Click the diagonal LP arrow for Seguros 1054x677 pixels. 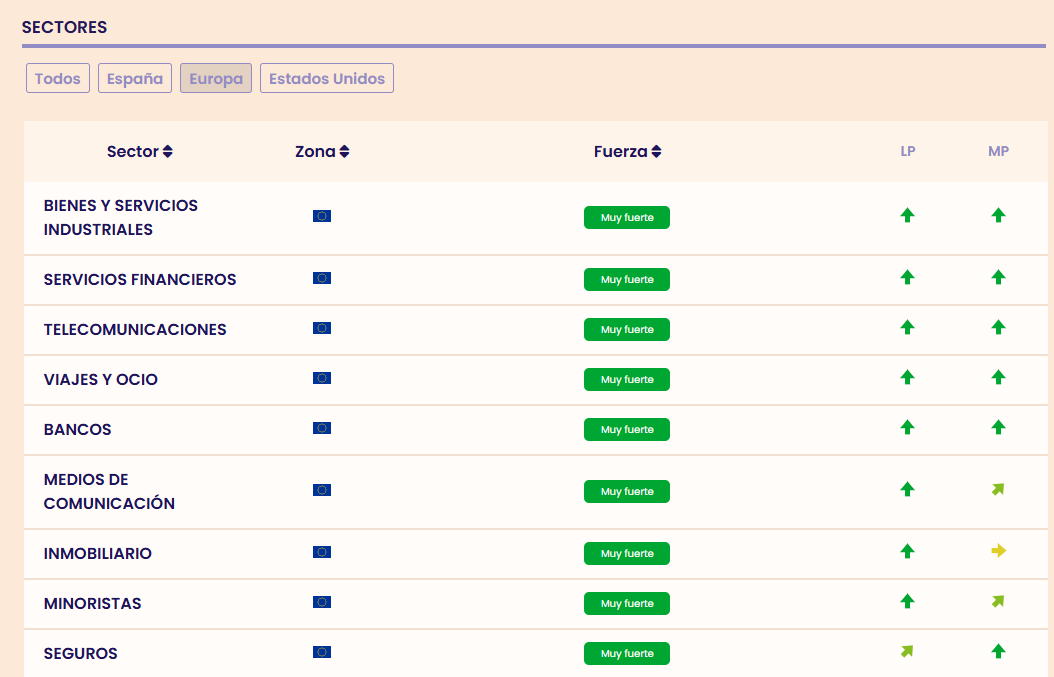(907, 652)
